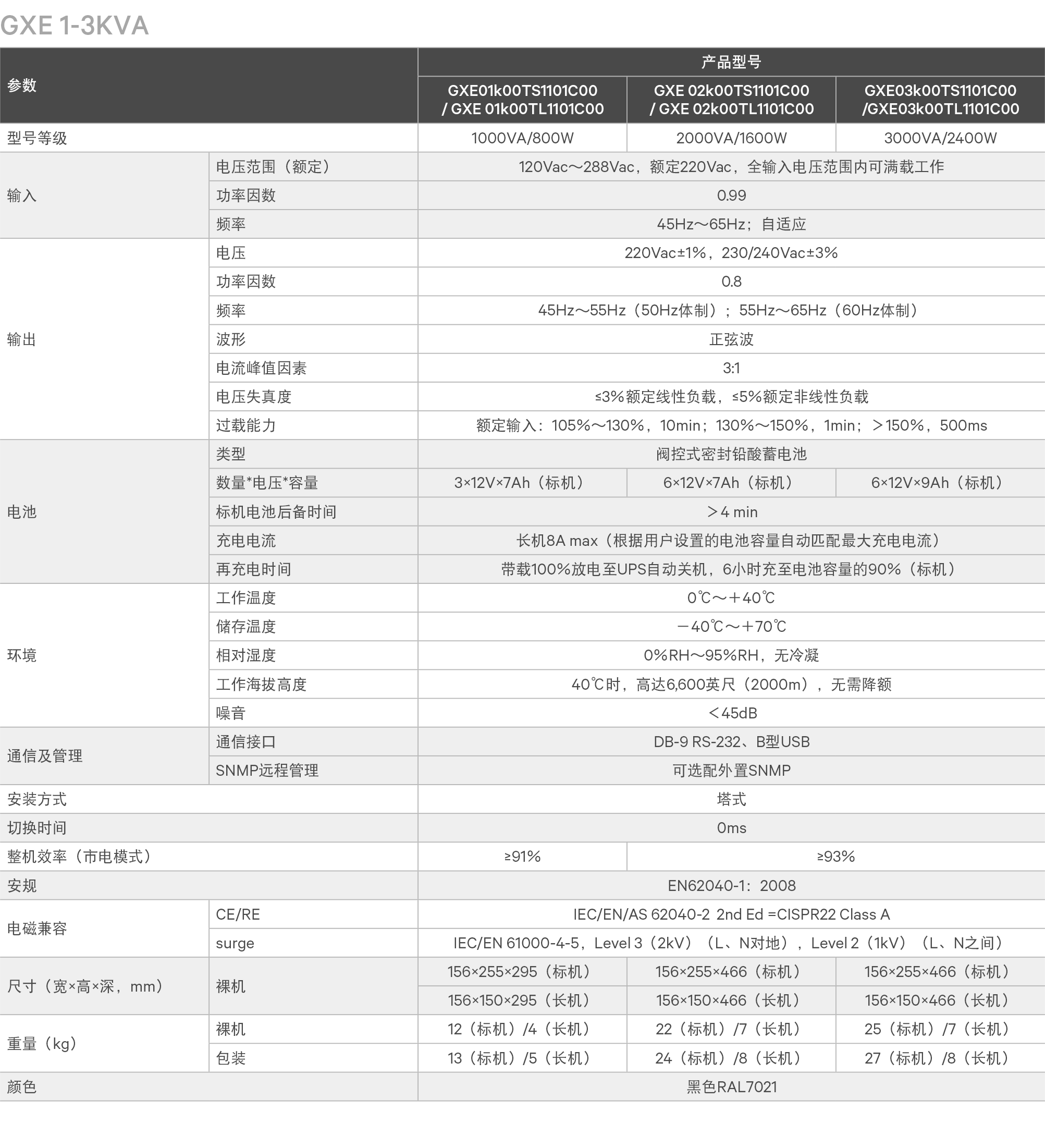
Task: Click the 通信及管理 category label
Action: click(x=45, y=756)
